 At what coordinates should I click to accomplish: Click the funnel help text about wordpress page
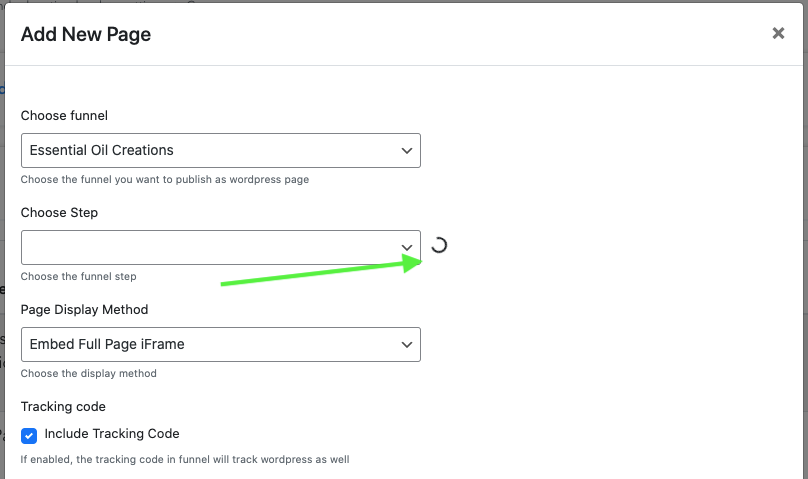click(165, 180)
